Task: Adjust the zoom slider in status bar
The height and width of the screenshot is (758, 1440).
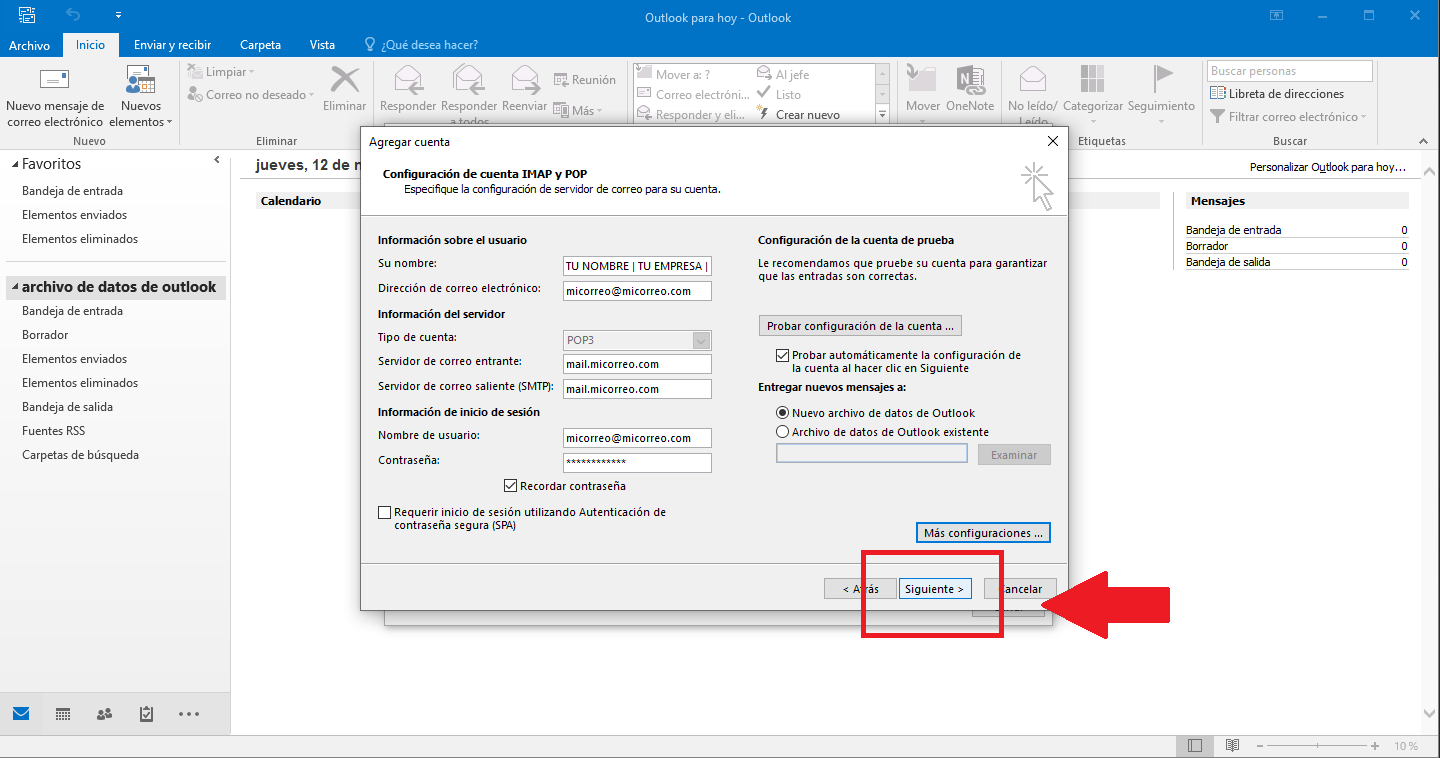Action: pos(1319,746)
